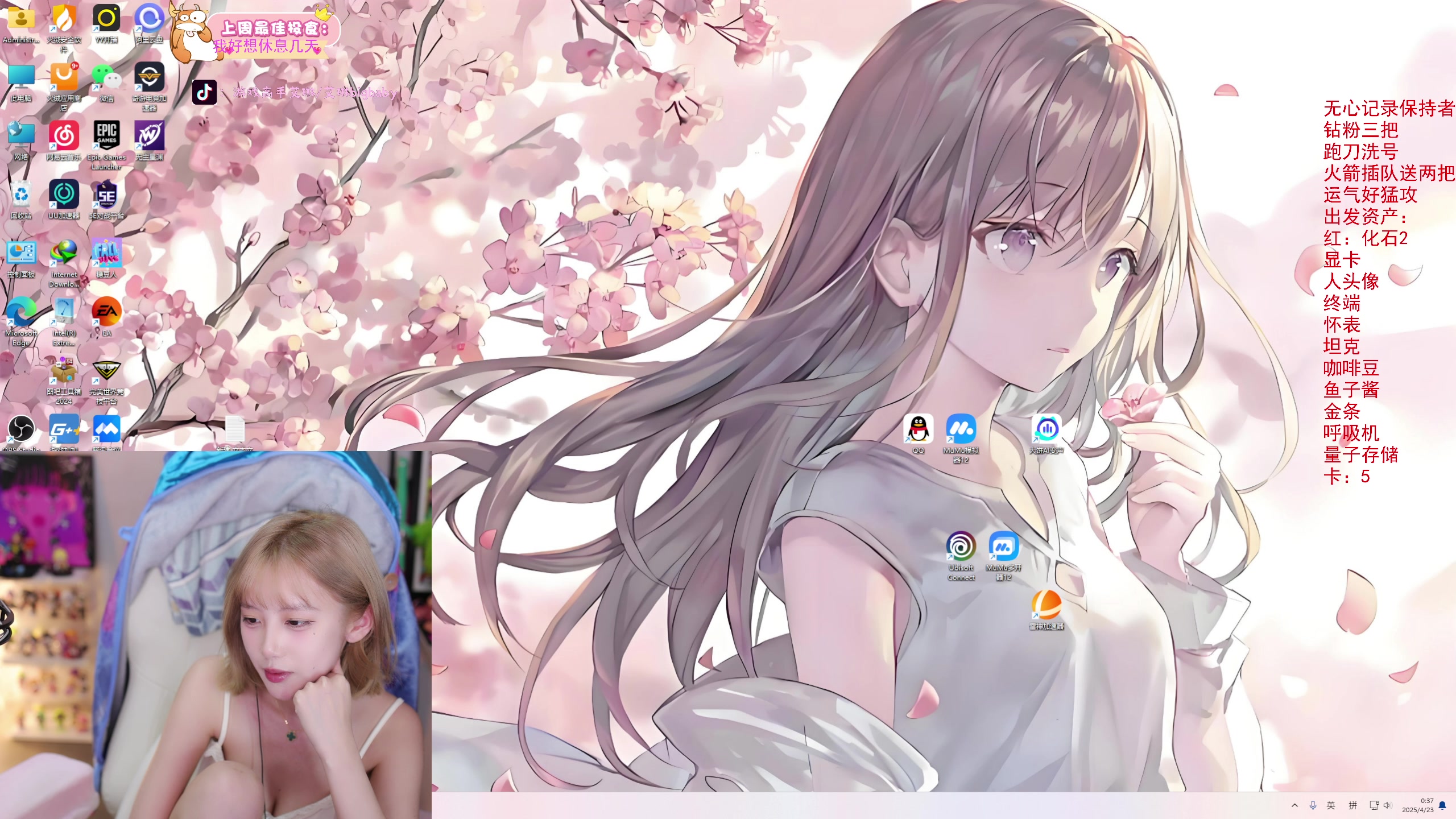The height and width of the screenshot is (819, 1456).
Task: Open 5E对战平台 shortcut
Action: [x=106, y=200]
